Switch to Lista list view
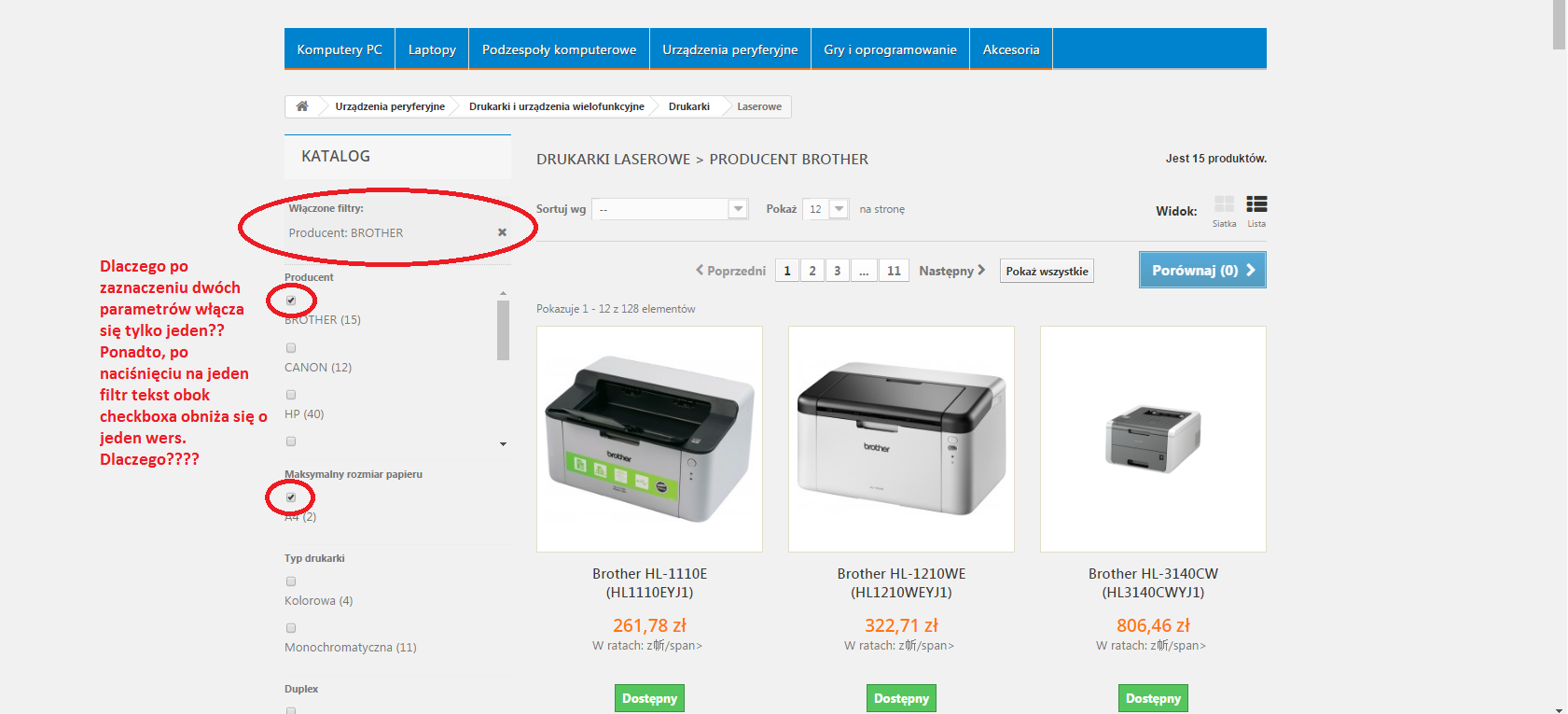The image size is (1568, 714). (x=1256, y=210)
